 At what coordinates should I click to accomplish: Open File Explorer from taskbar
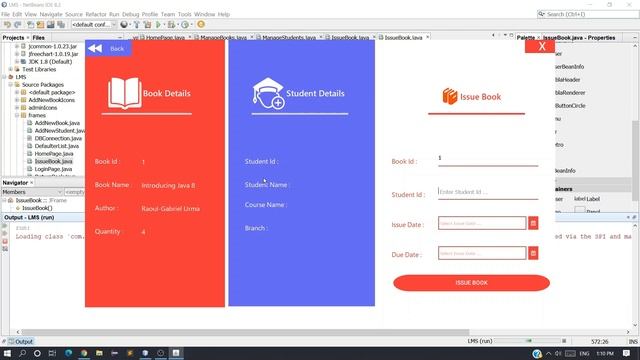[99, 353]
